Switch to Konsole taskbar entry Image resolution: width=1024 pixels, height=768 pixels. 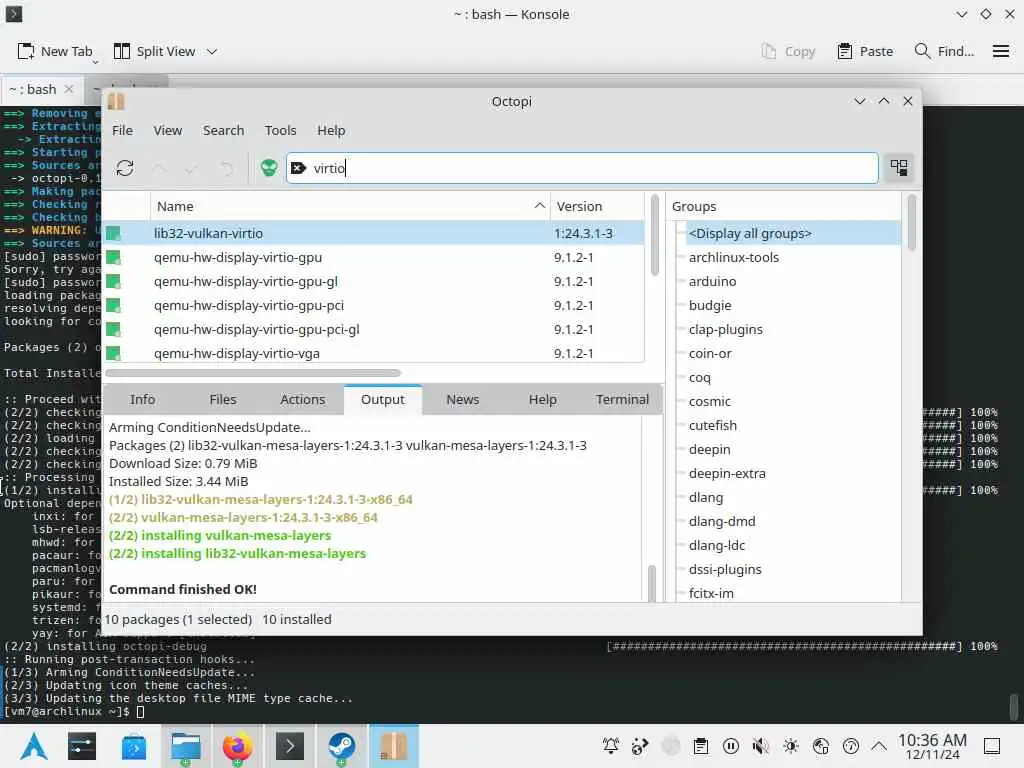click(289, 746)
